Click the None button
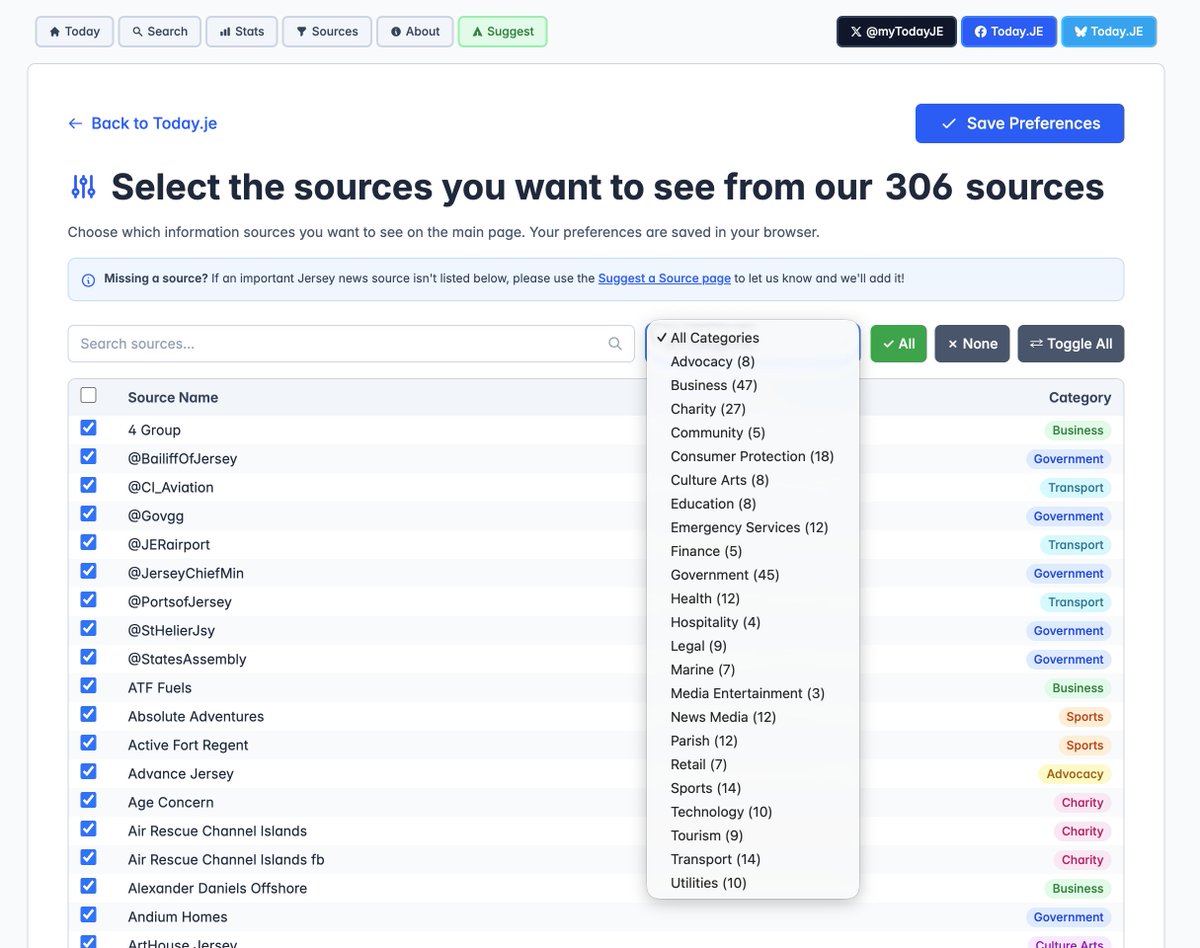The image size is (1200, 948). [972, 343]
